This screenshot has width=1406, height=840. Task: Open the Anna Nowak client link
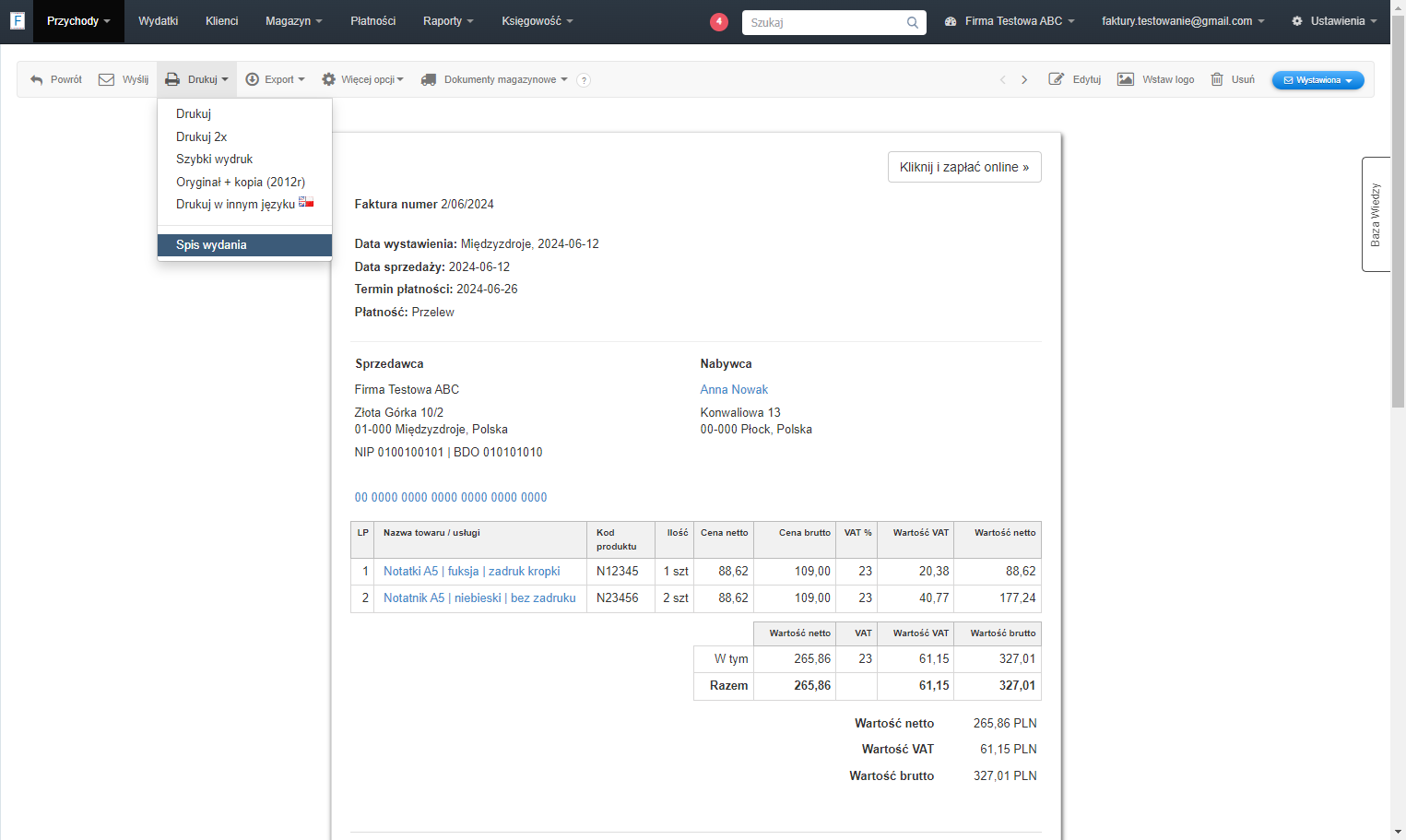pyautogui.click(x=734, y=390)
